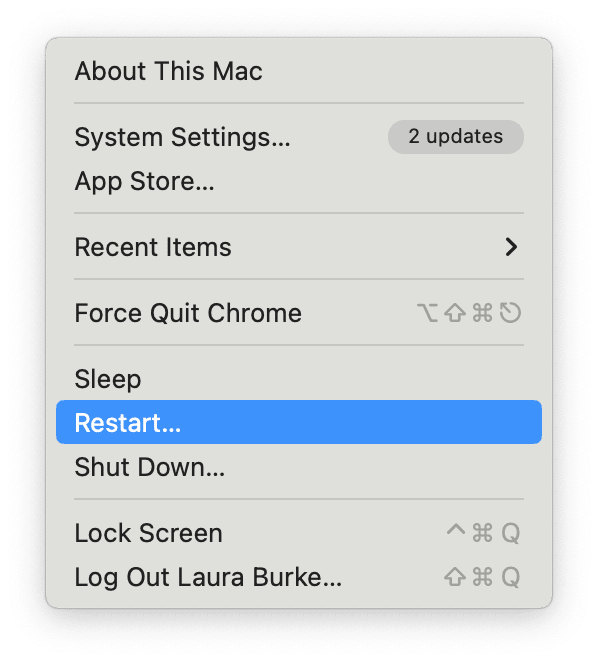This screenshot has width=598, height=662.
Task: Choose Force Quit Chrome
Action: tap(299, 313)
